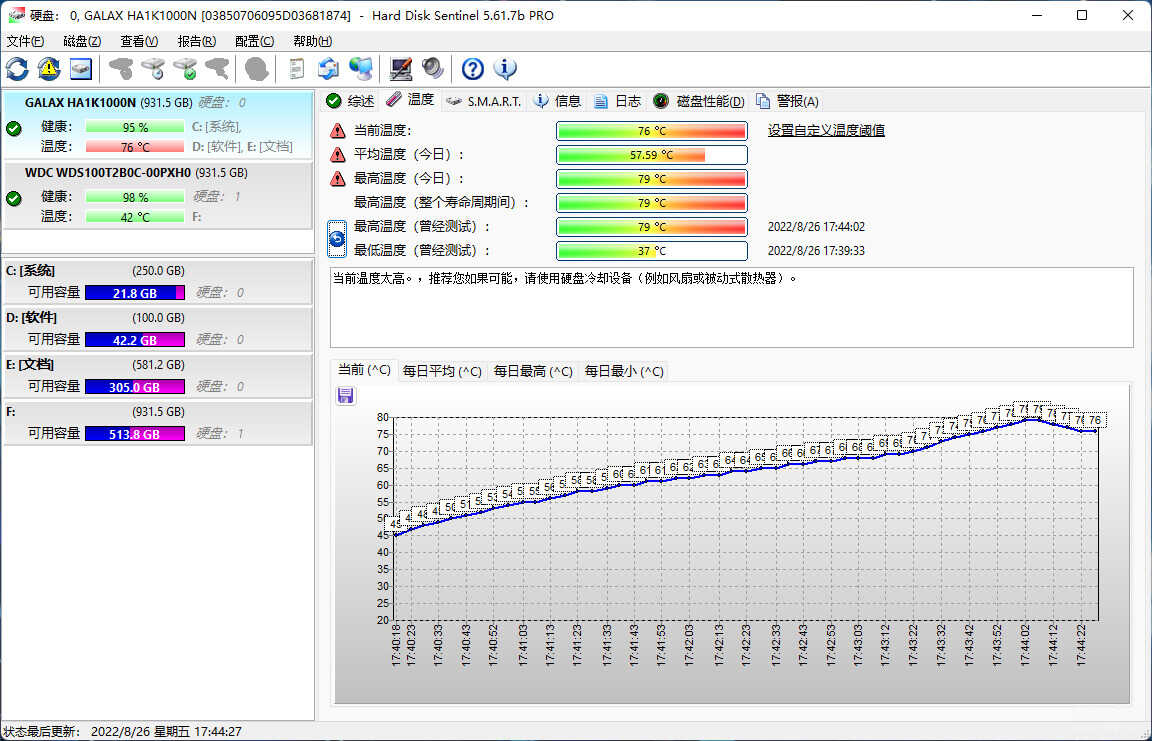Open the 报告(R) menu
The height and width of the screenshot is (741, 1152).
point(197,41)
